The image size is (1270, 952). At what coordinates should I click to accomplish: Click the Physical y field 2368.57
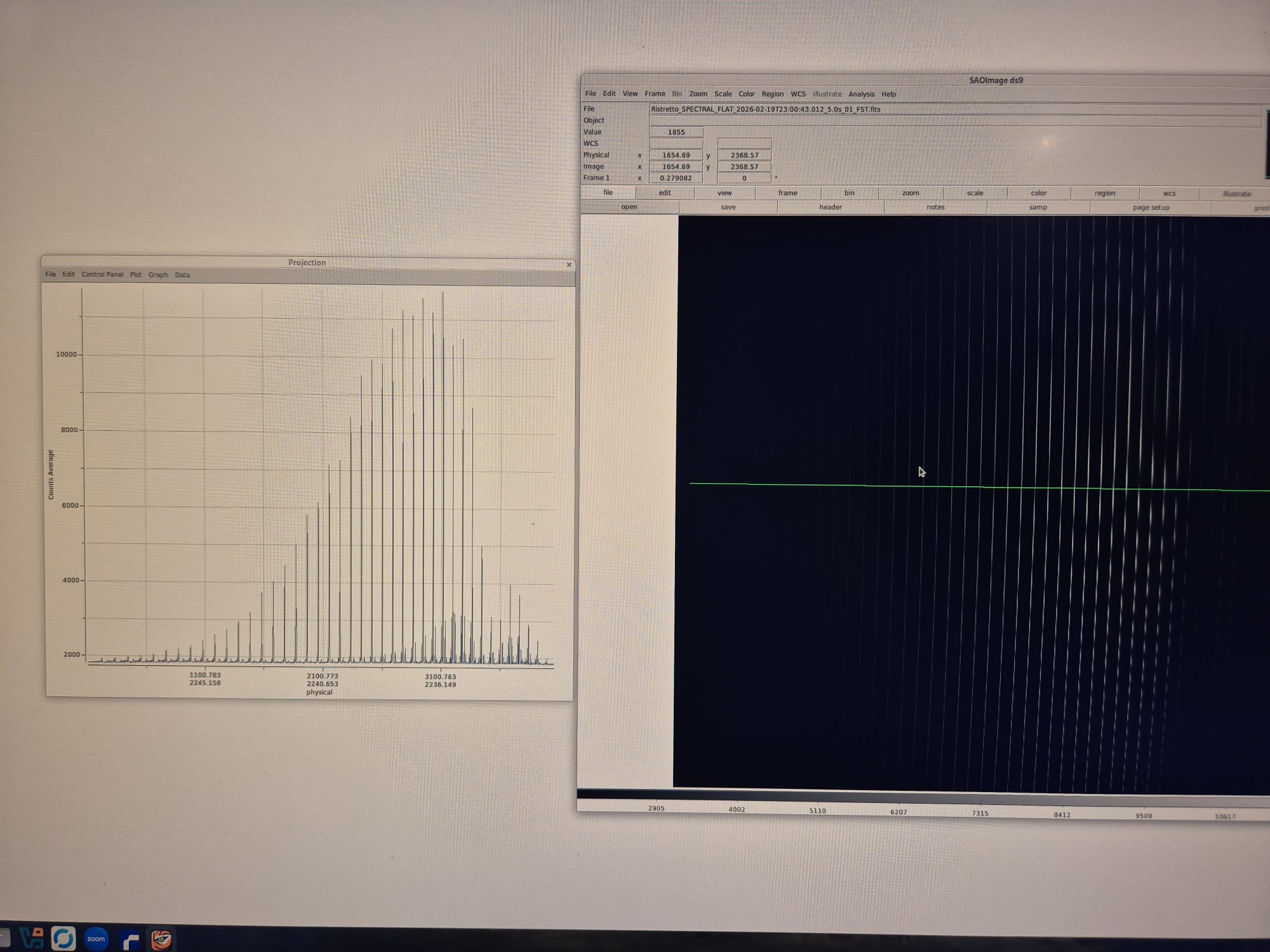tap(744, 155)
